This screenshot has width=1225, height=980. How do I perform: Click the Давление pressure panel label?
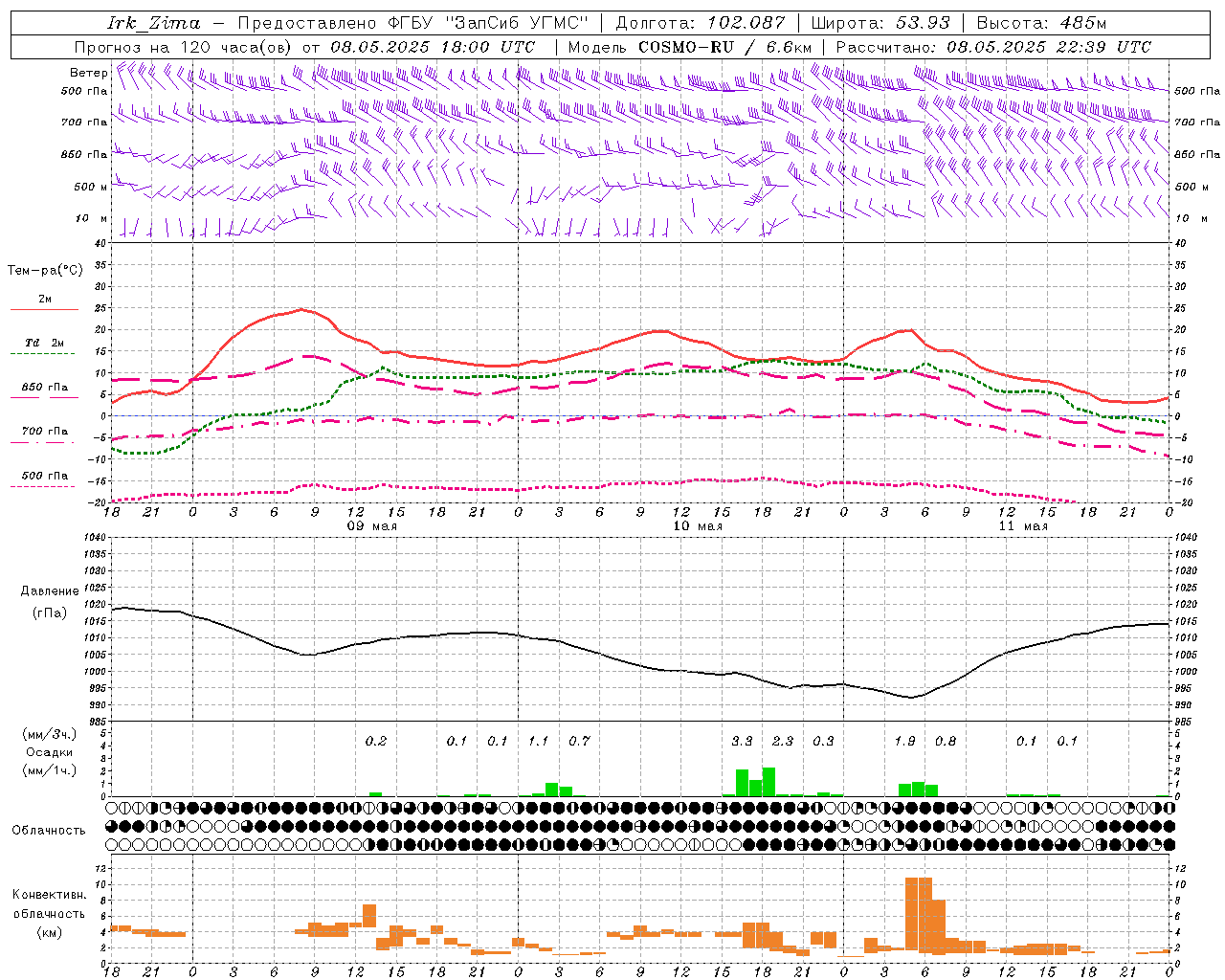50,591
